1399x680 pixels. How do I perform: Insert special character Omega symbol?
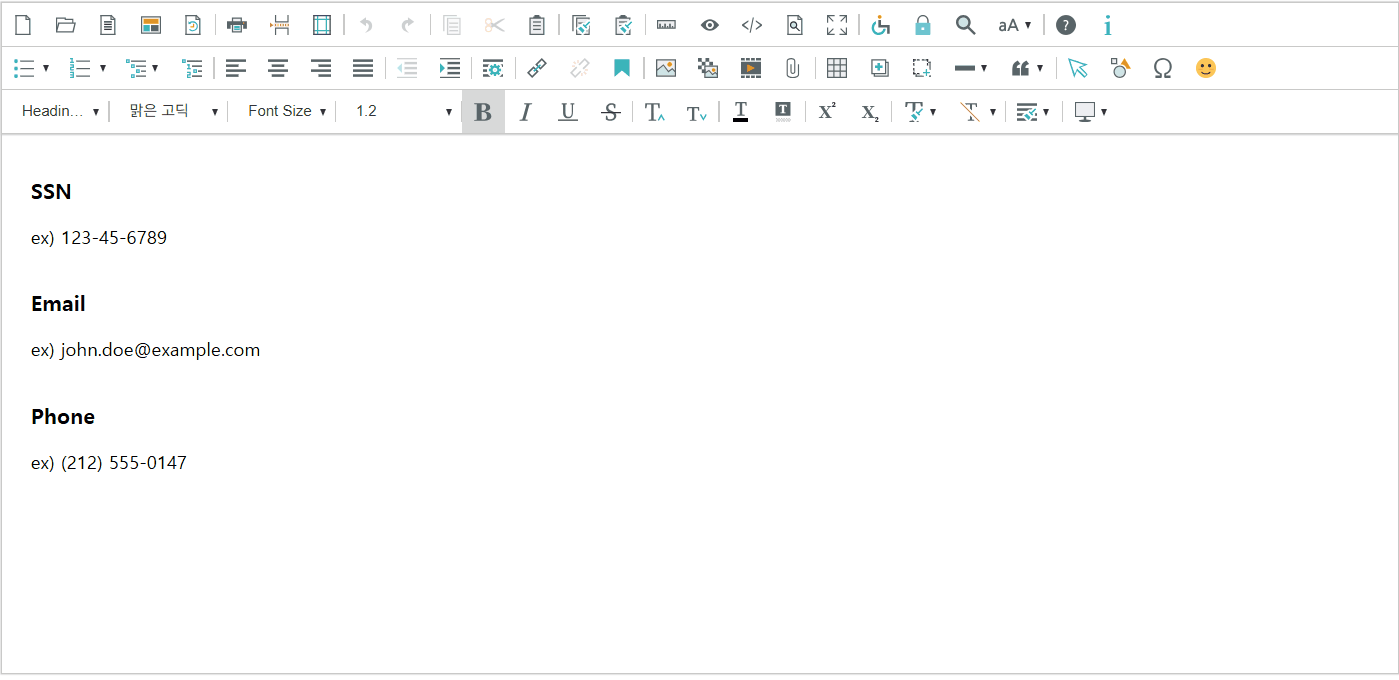pos(1162,68)
